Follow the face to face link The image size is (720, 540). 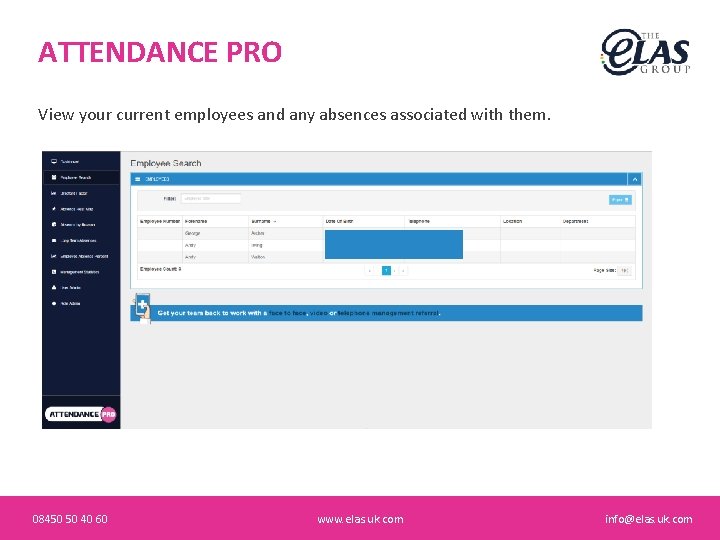click(287, 313)
